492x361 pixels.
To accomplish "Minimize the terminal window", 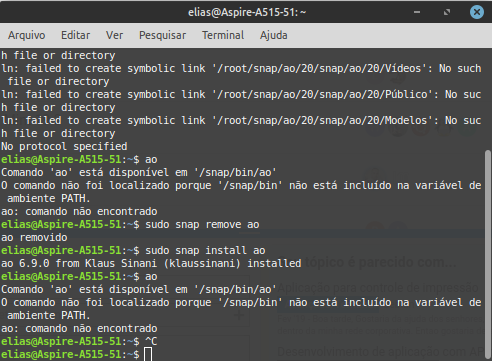I will tap(417, 12).
